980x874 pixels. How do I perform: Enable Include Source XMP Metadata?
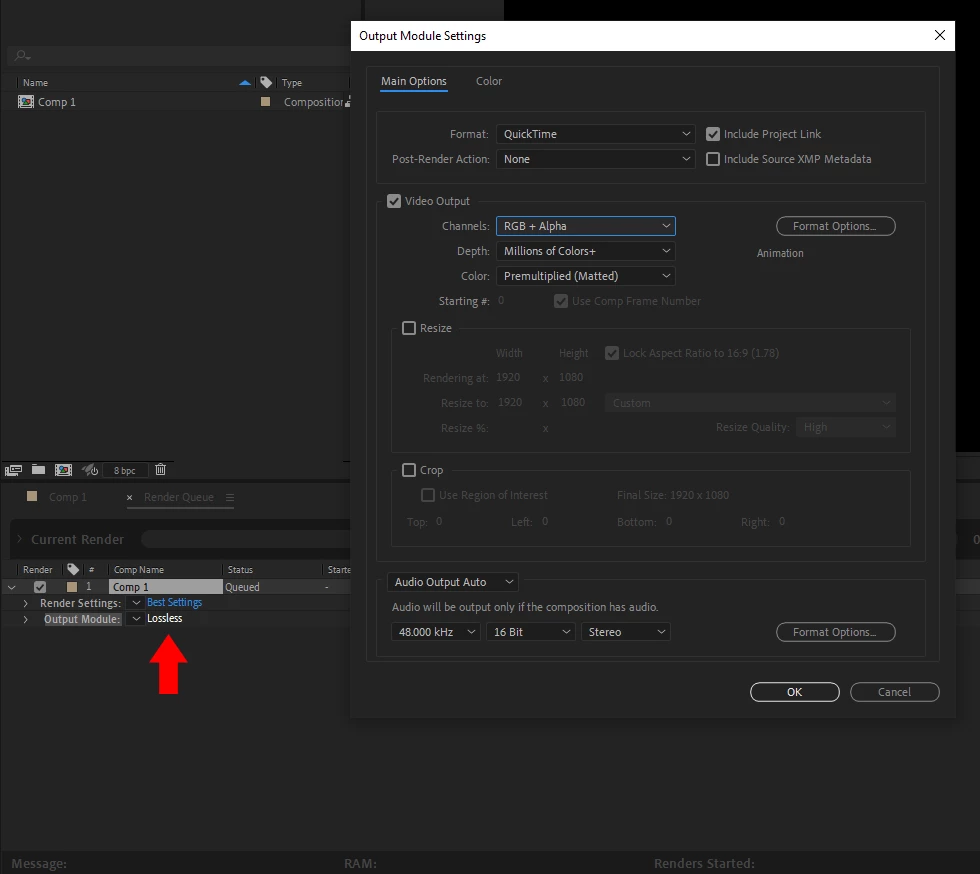click(x=712, y=159)
